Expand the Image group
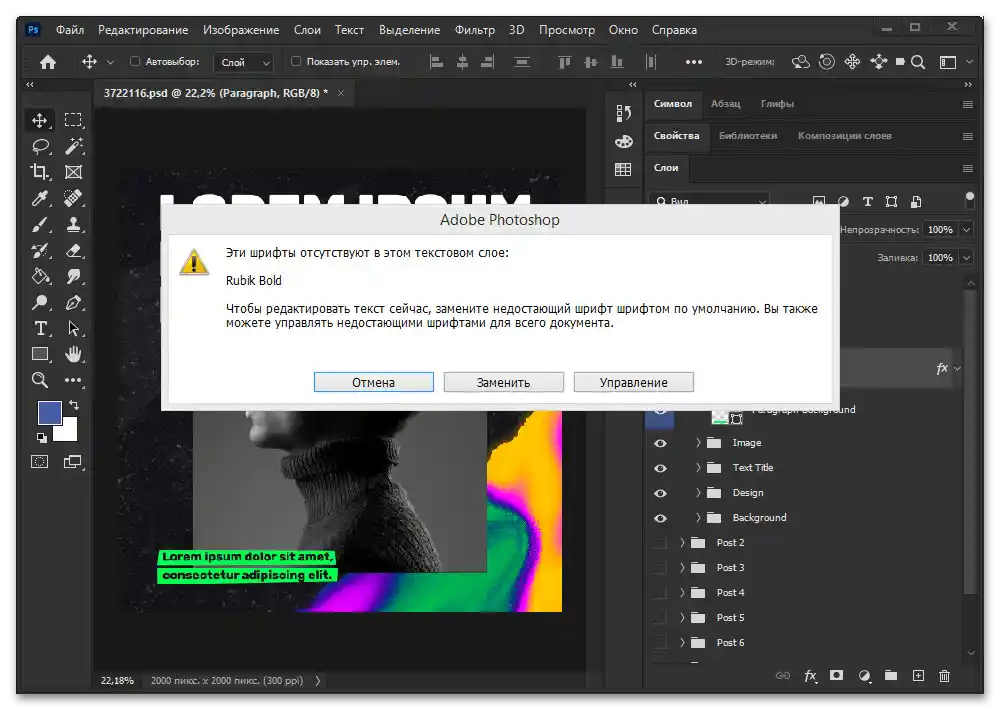Viewport: 1000px width, 710px height. coord(698,442)
